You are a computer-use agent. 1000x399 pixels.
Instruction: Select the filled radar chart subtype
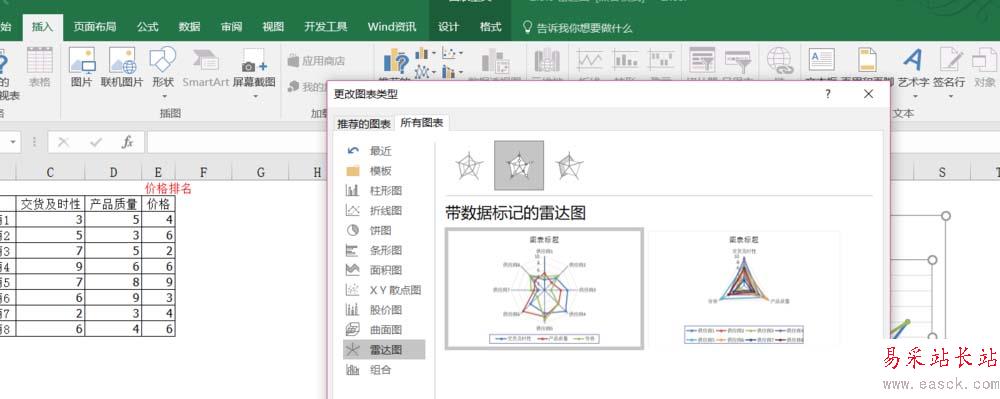pos(569,166)
